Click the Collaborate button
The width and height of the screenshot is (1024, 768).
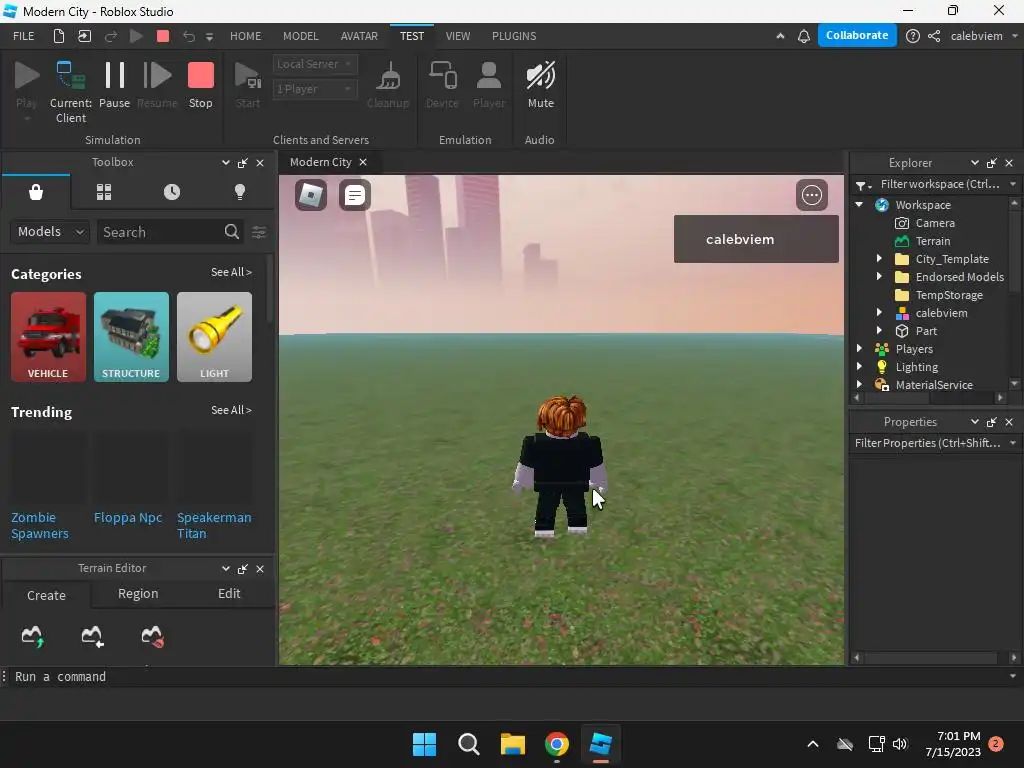pyautogui.click(x=857, y=35)
